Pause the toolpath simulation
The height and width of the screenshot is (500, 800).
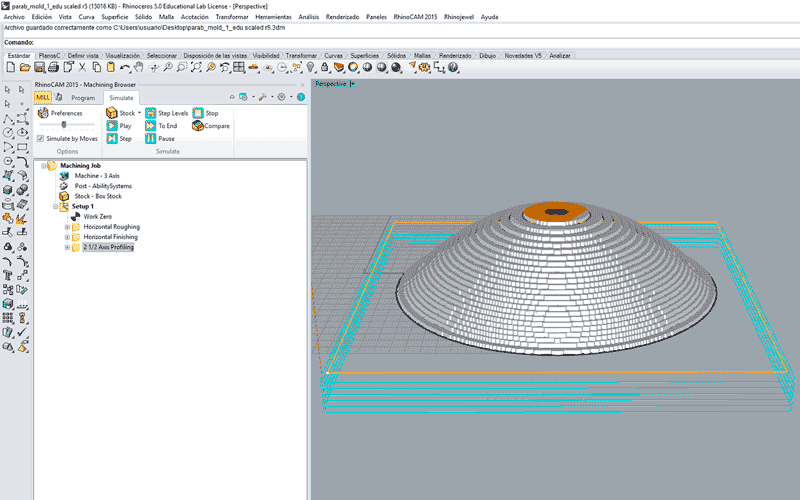coord(151,138)
